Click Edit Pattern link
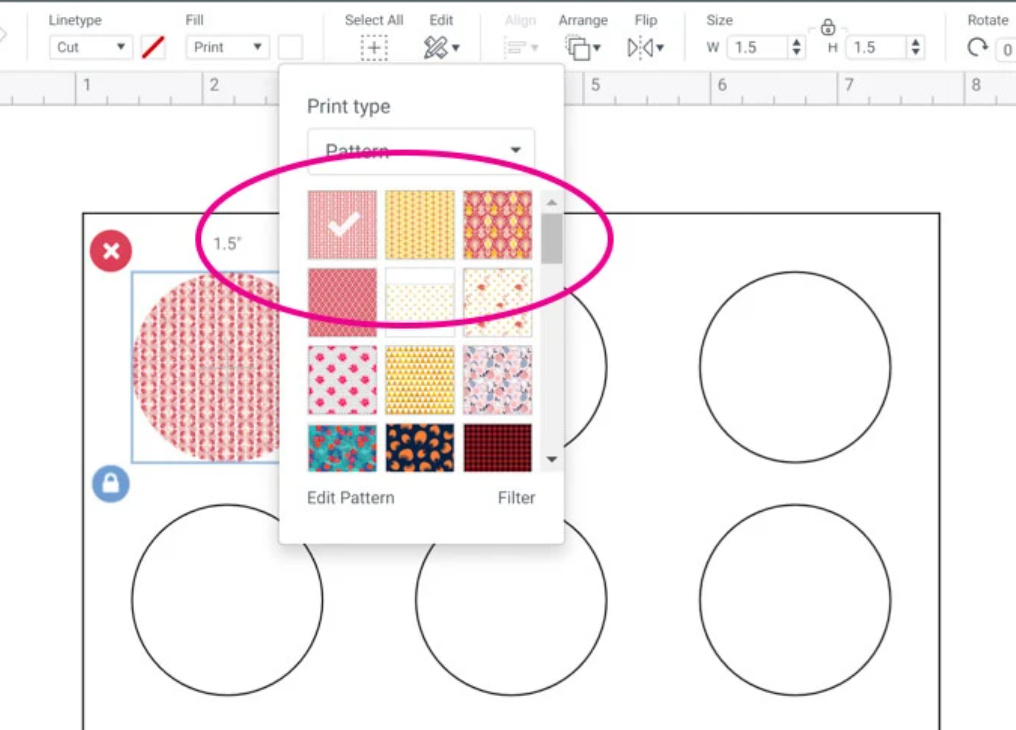1016x730 pixels. [x=350, y=498]
